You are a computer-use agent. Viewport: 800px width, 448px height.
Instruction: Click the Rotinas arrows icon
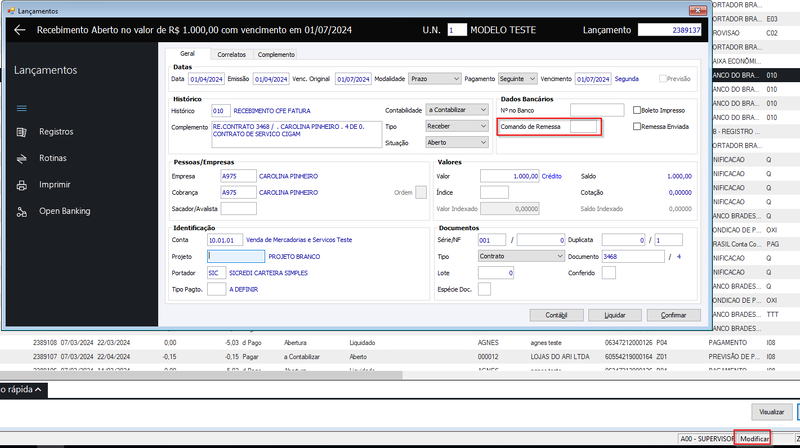[21, 159]
